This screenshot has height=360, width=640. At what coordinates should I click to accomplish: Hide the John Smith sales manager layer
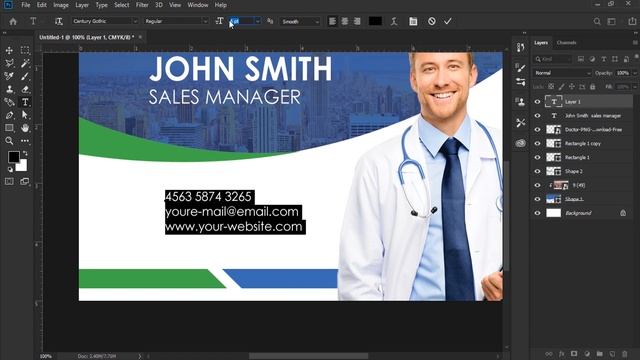point(537,116)
